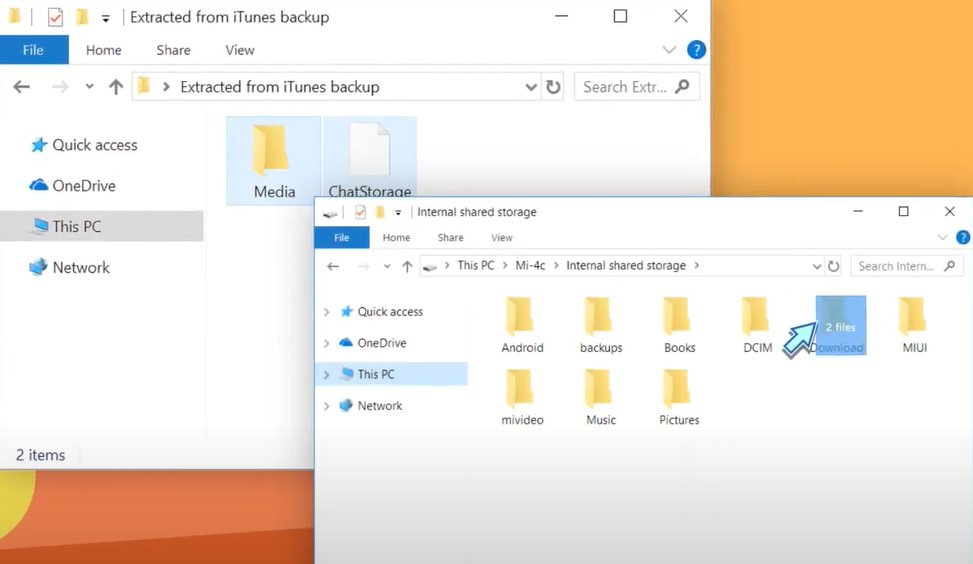This screenshot has width=973, height=564.
Task: Open the Books folder
Action: (679, 325)
